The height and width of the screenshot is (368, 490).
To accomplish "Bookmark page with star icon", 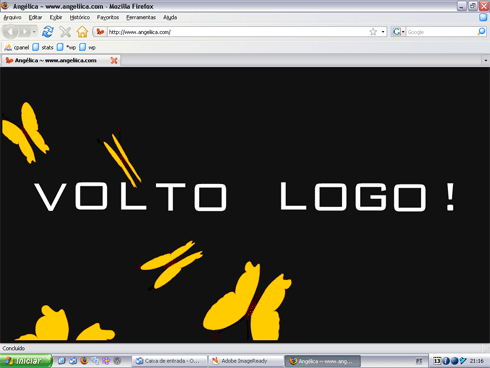I will [373, 32].
